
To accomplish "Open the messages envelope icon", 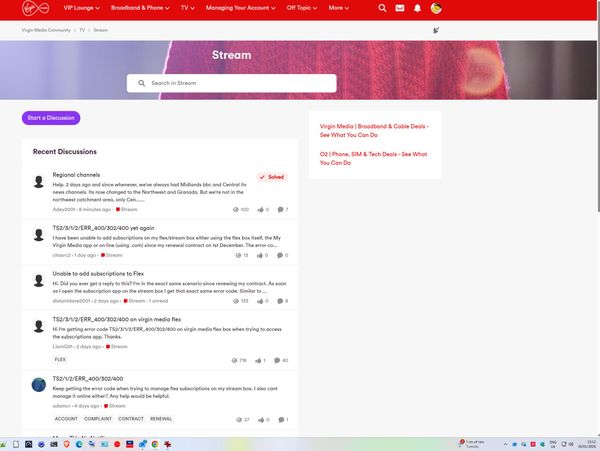I will click(400, 8).
